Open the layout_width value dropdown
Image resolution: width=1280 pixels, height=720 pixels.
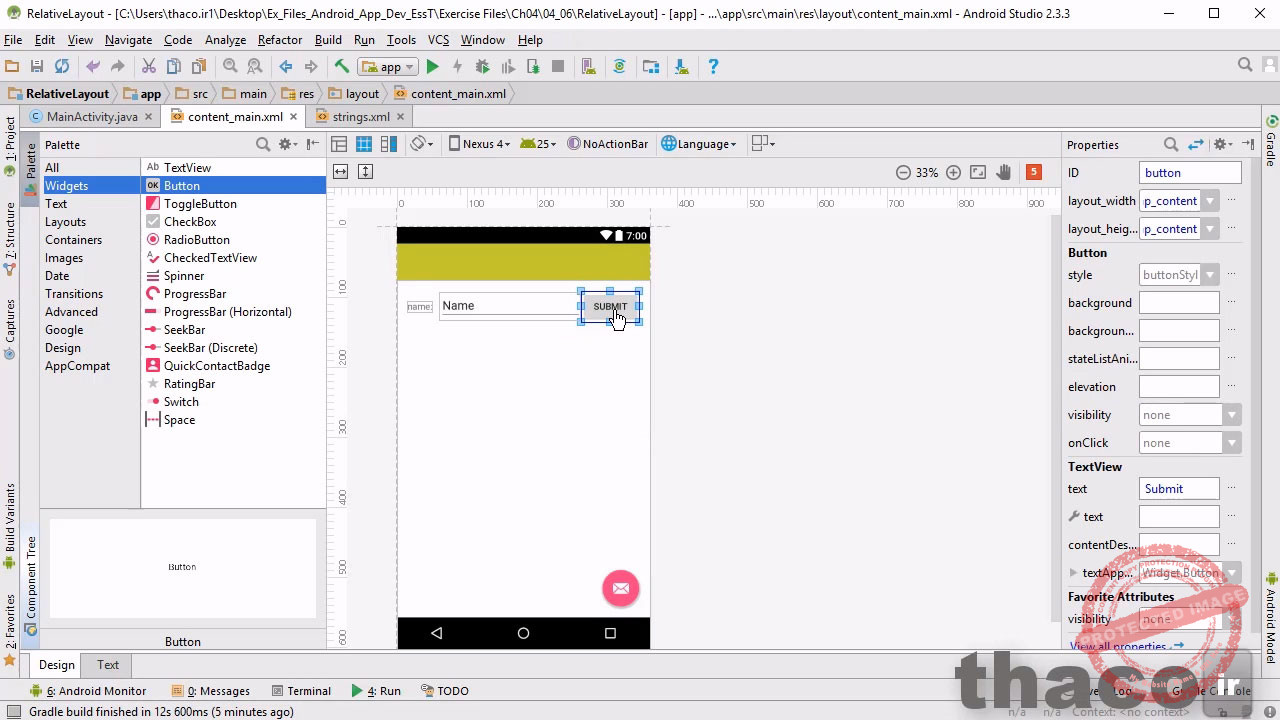click(x=1210, y=201)
